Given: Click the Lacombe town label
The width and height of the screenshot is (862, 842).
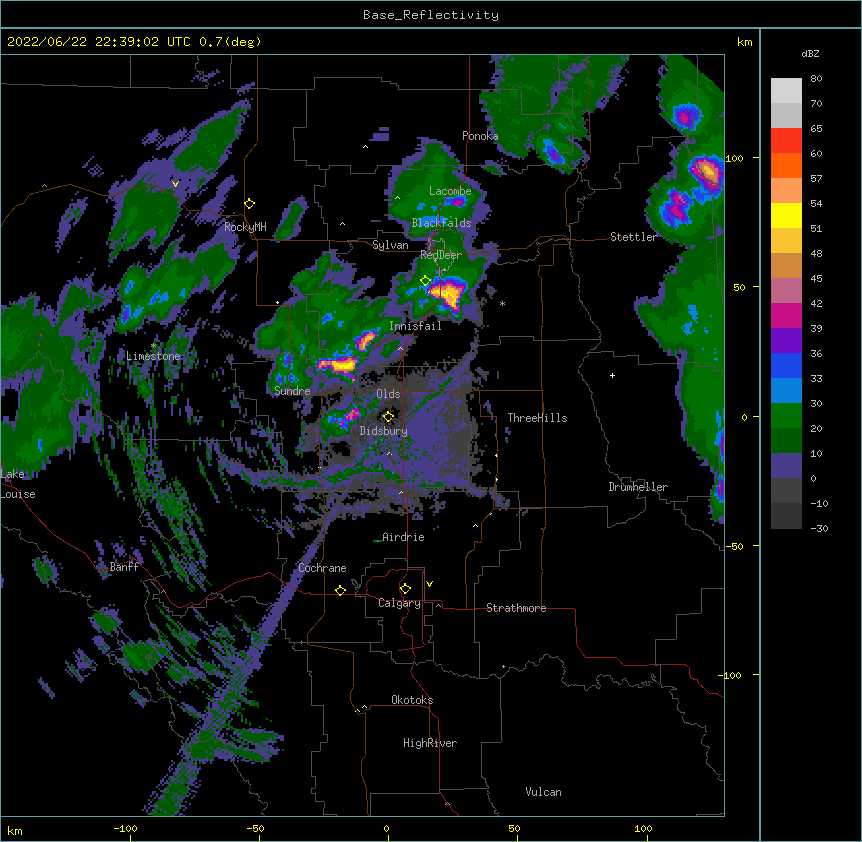Looking at the screenshot, I should point(450,191).
